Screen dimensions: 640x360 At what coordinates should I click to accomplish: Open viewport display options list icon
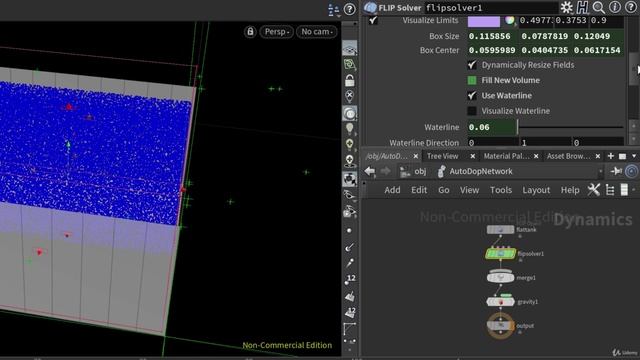click(x=334, y=10)
